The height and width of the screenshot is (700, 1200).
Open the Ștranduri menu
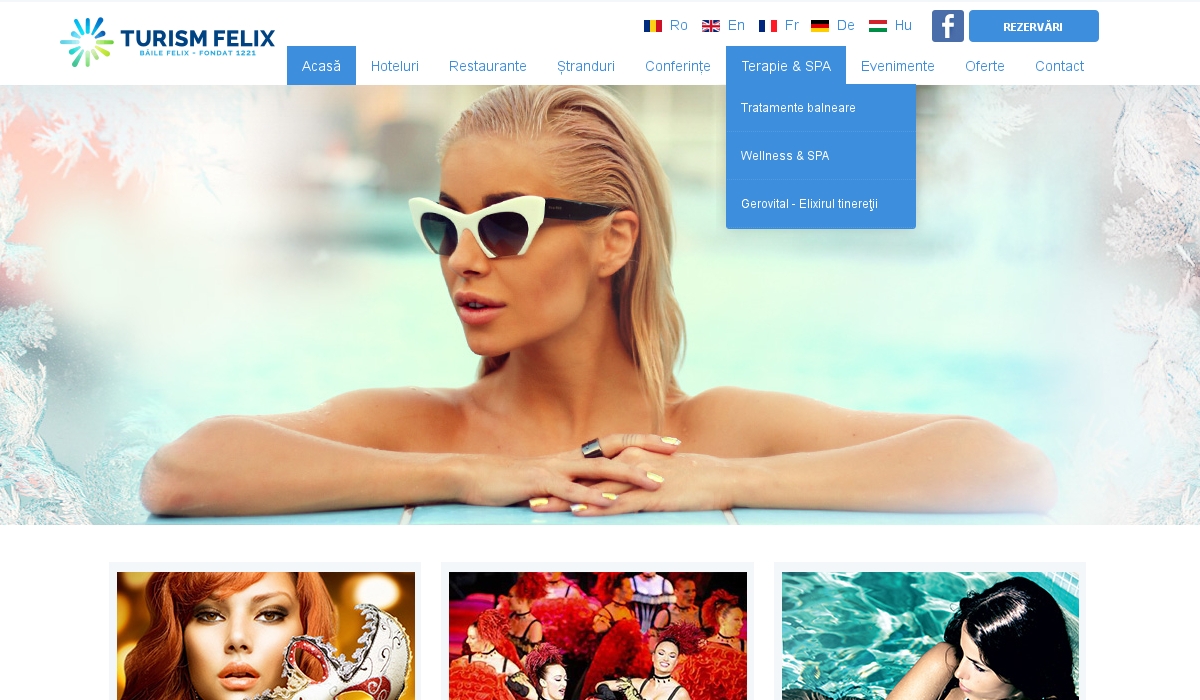(x=586, y=66)
